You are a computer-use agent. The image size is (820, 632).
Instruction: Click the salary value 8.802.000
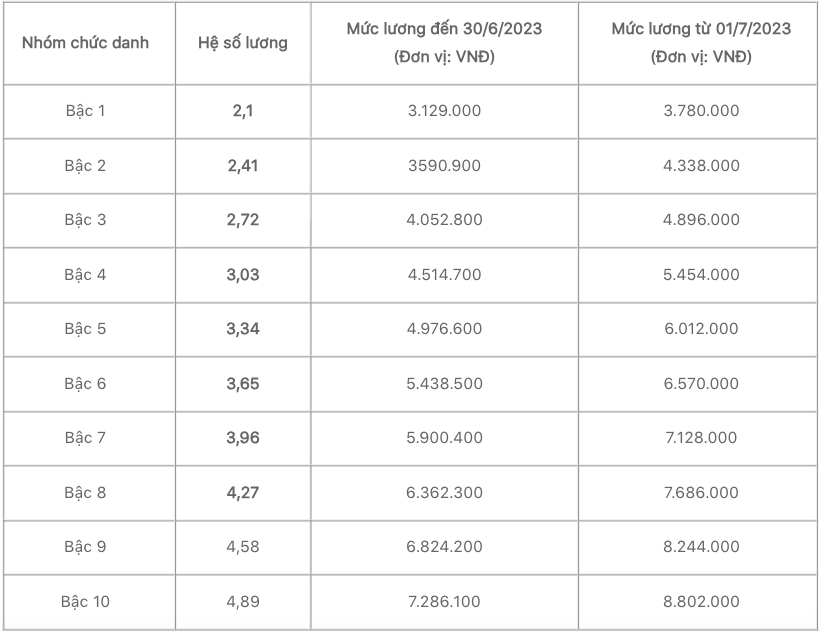tap(701, 602)
